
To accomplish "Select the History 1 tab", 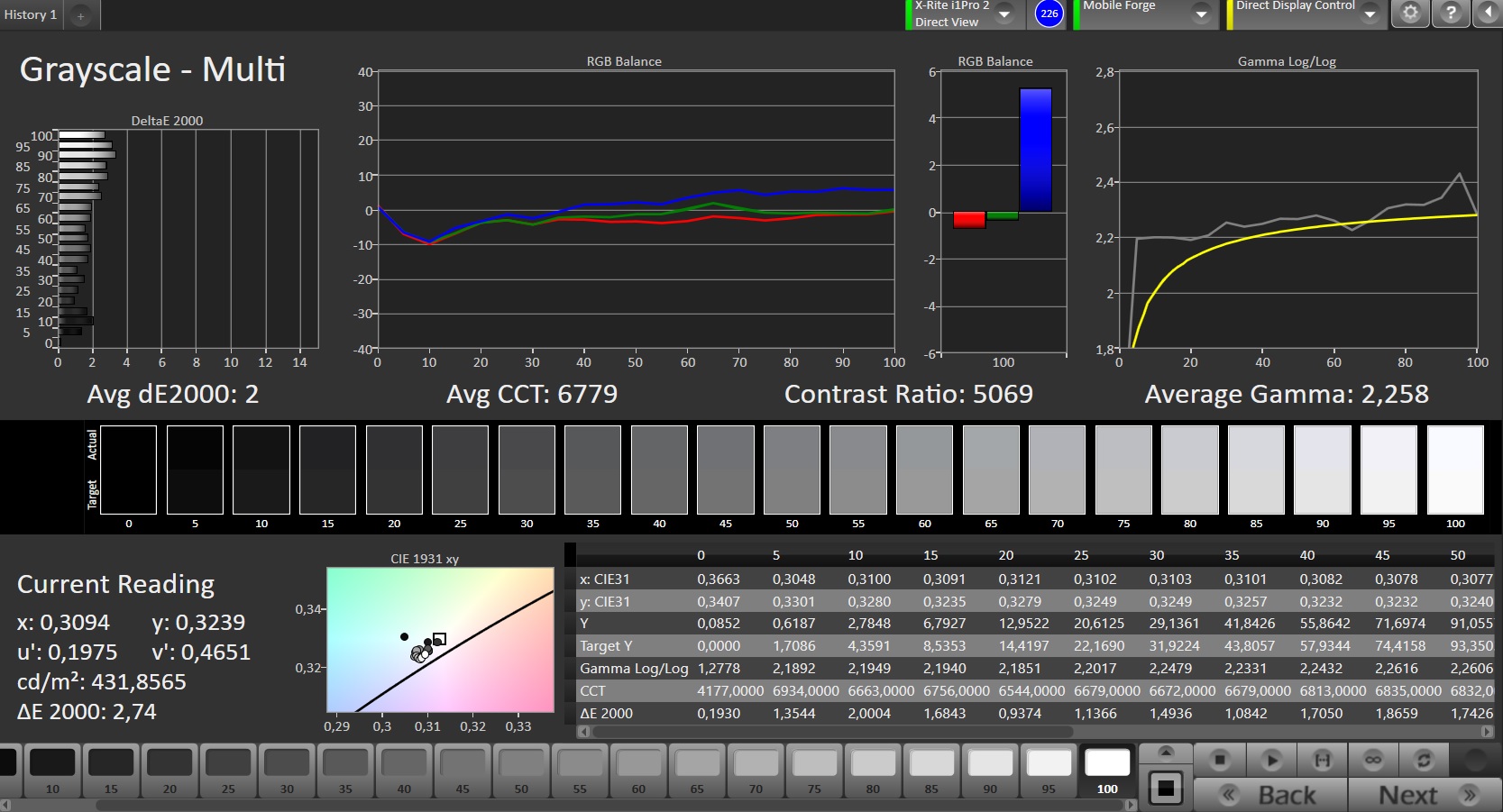I will 30,14.
